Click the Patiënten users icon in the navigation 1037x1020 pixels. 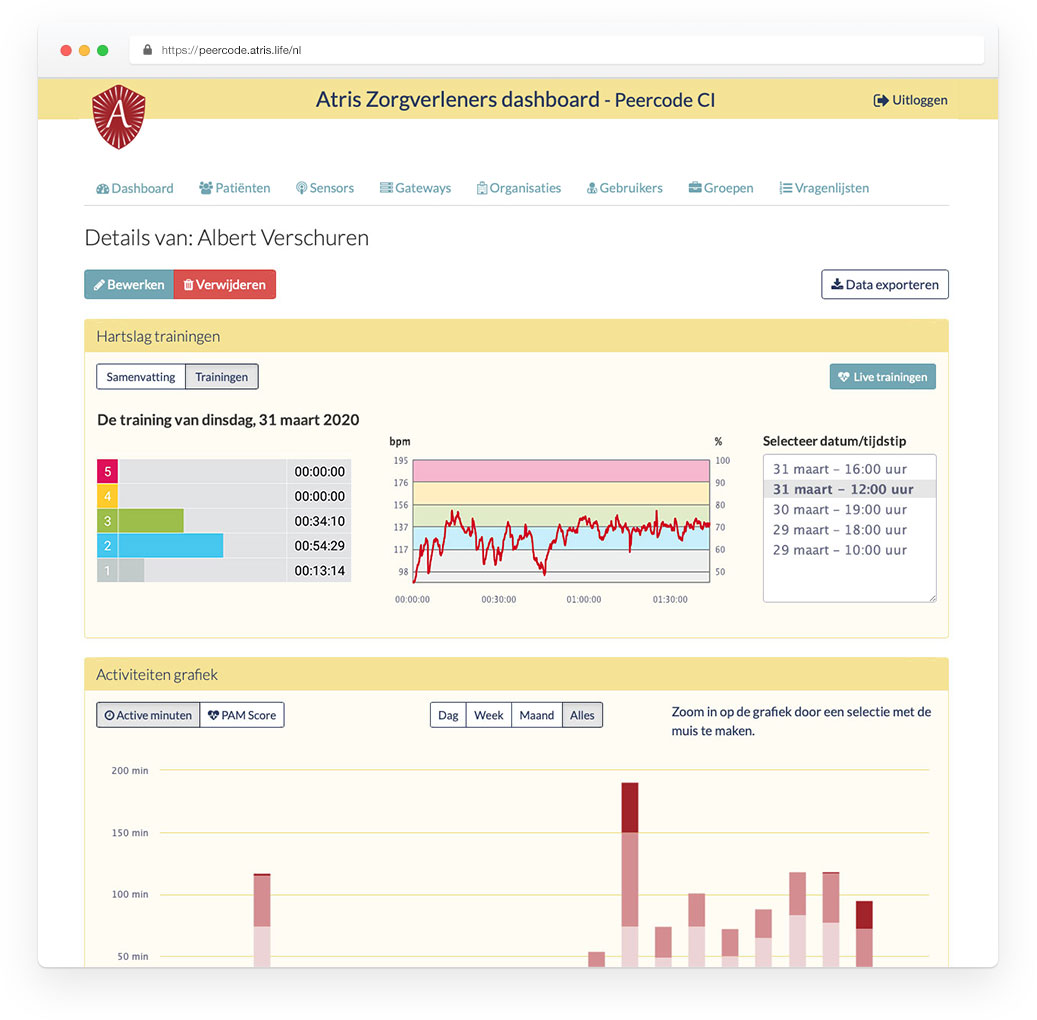coord(204,188)
